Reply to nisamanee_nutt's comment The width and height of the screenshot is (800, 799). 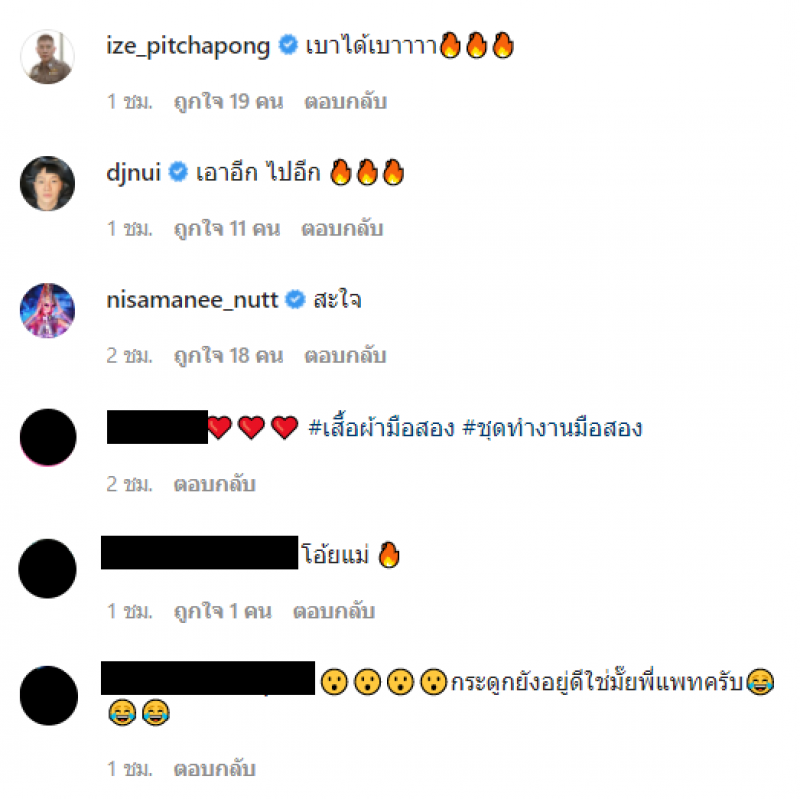pos(345,356)
